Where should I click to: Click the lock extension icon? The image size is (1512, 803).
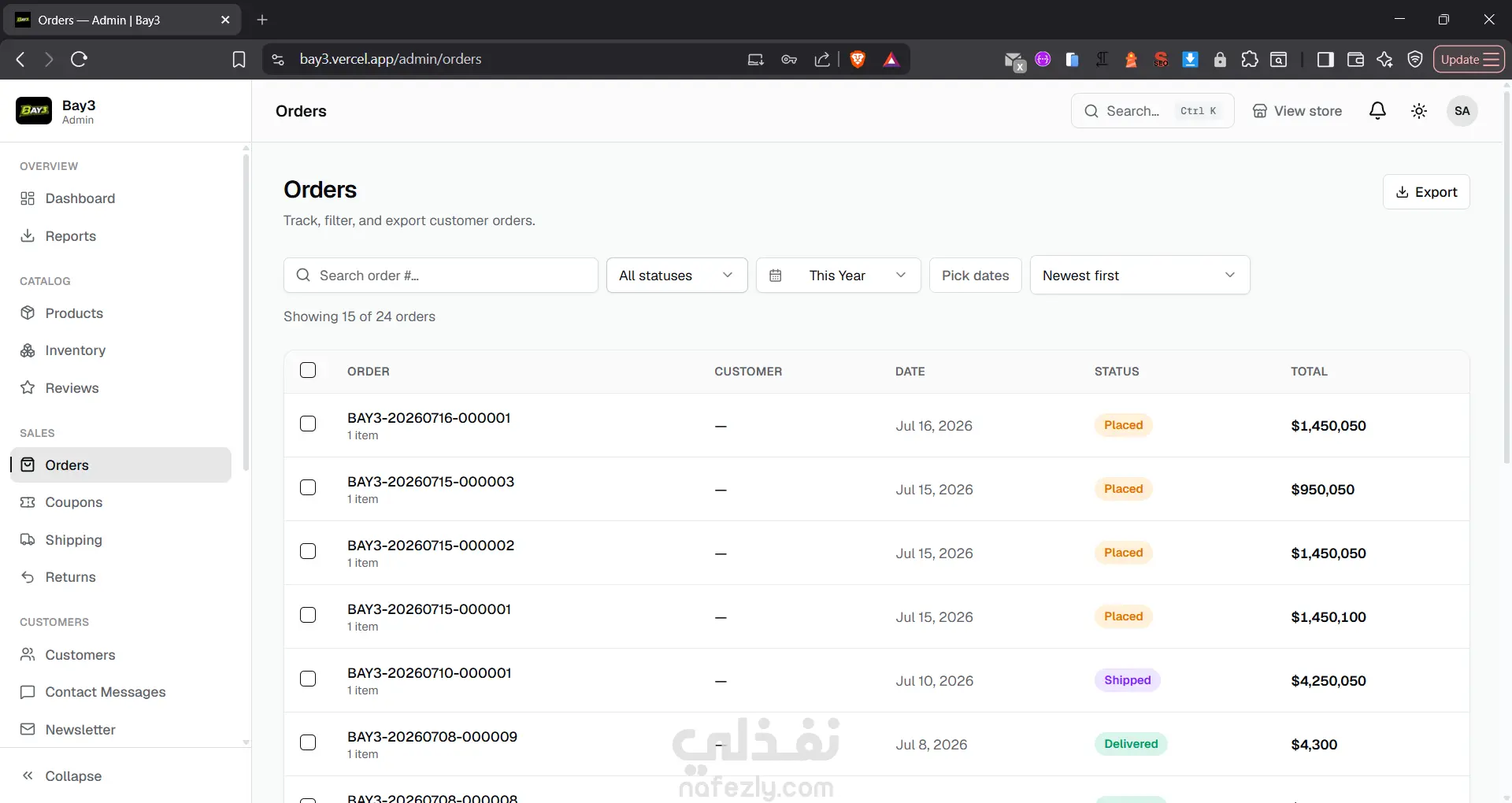coord(1220,59)
